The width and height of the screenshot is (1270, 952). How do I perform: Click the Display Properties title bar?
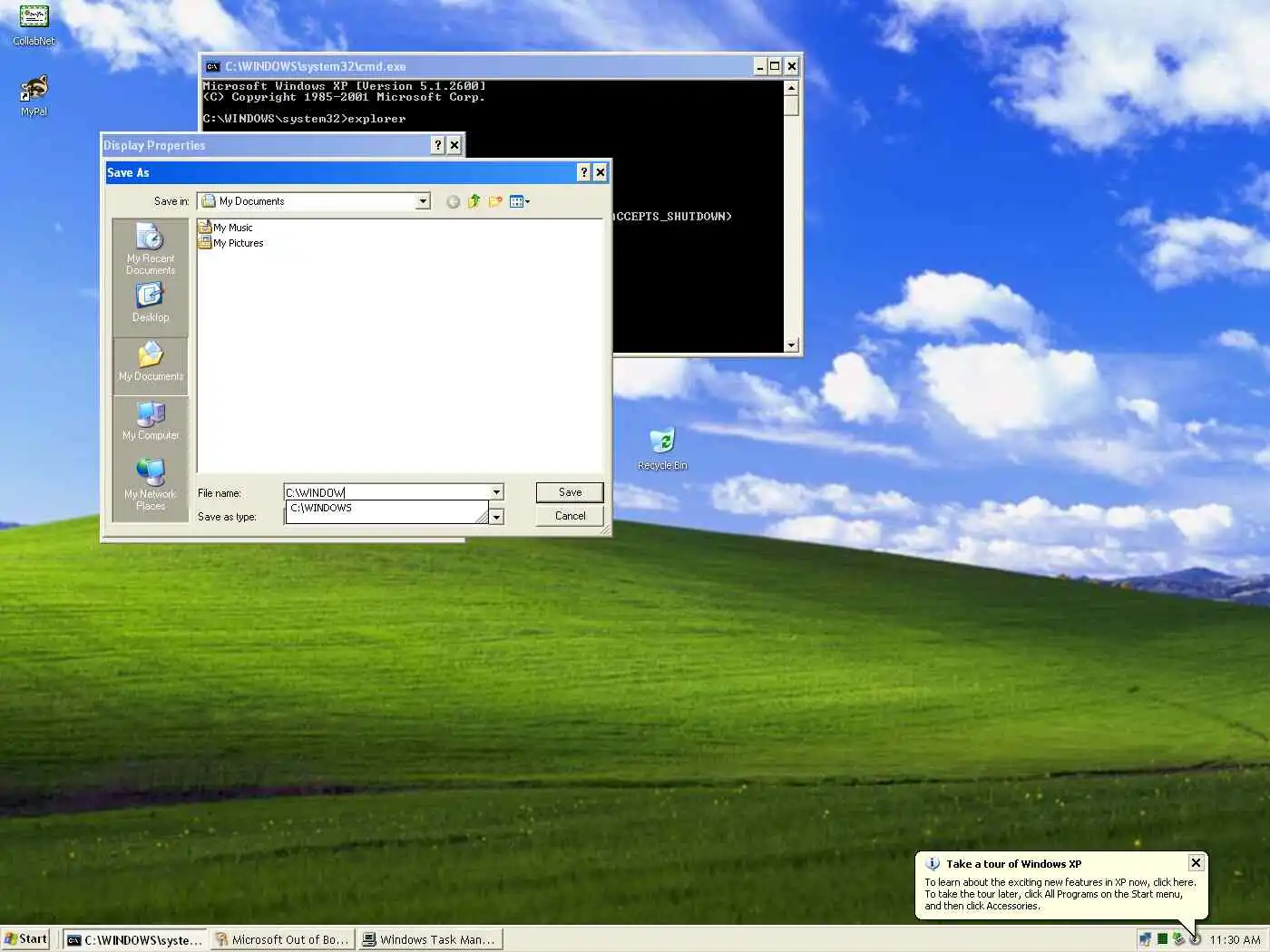click(265, 145)
